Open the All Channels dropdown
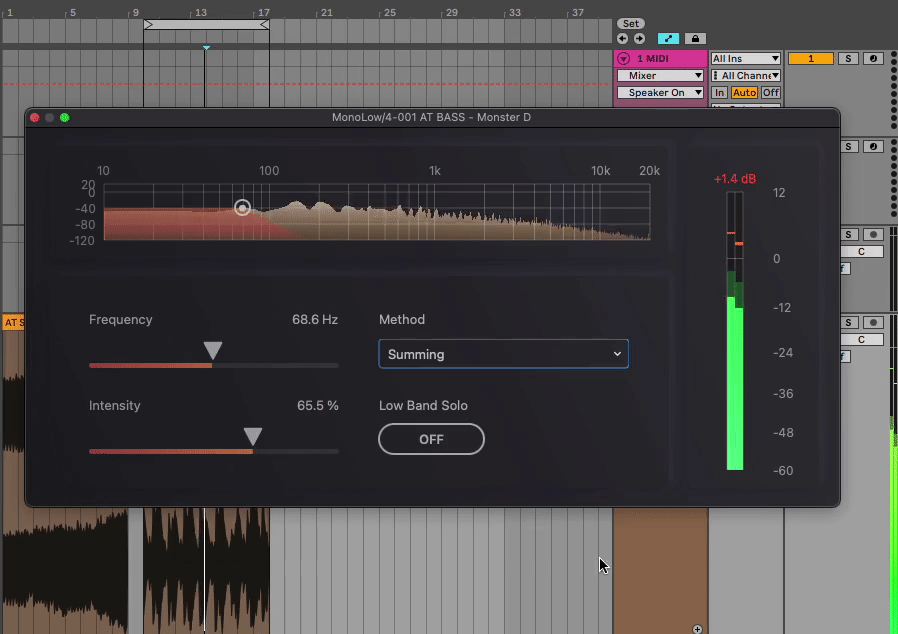Screen dimensions: 898x634 (746, 76)
